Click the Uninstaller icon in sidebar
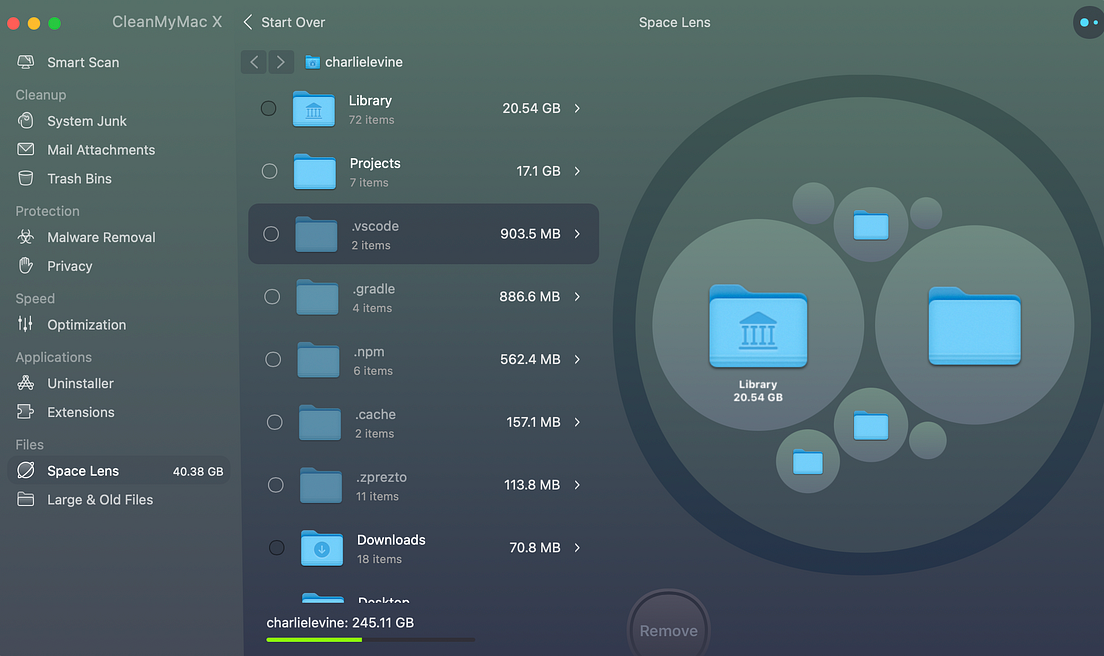 [25, 383]
